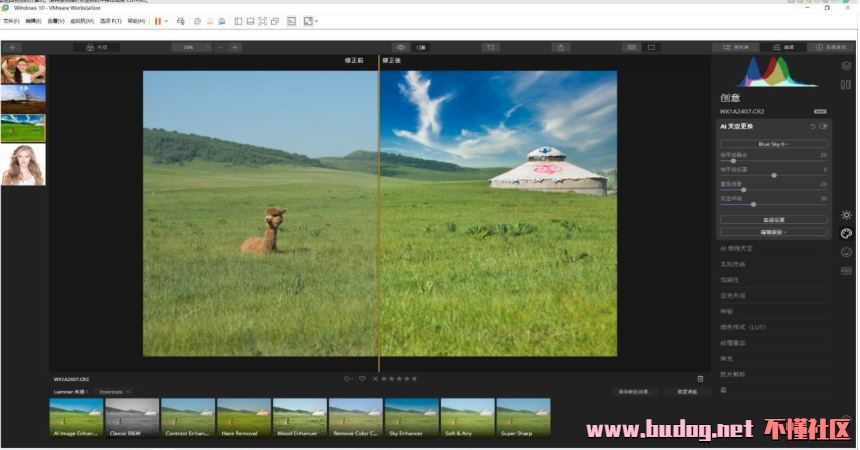Open the zoom percentage dropdown

(x=192, y=47)
